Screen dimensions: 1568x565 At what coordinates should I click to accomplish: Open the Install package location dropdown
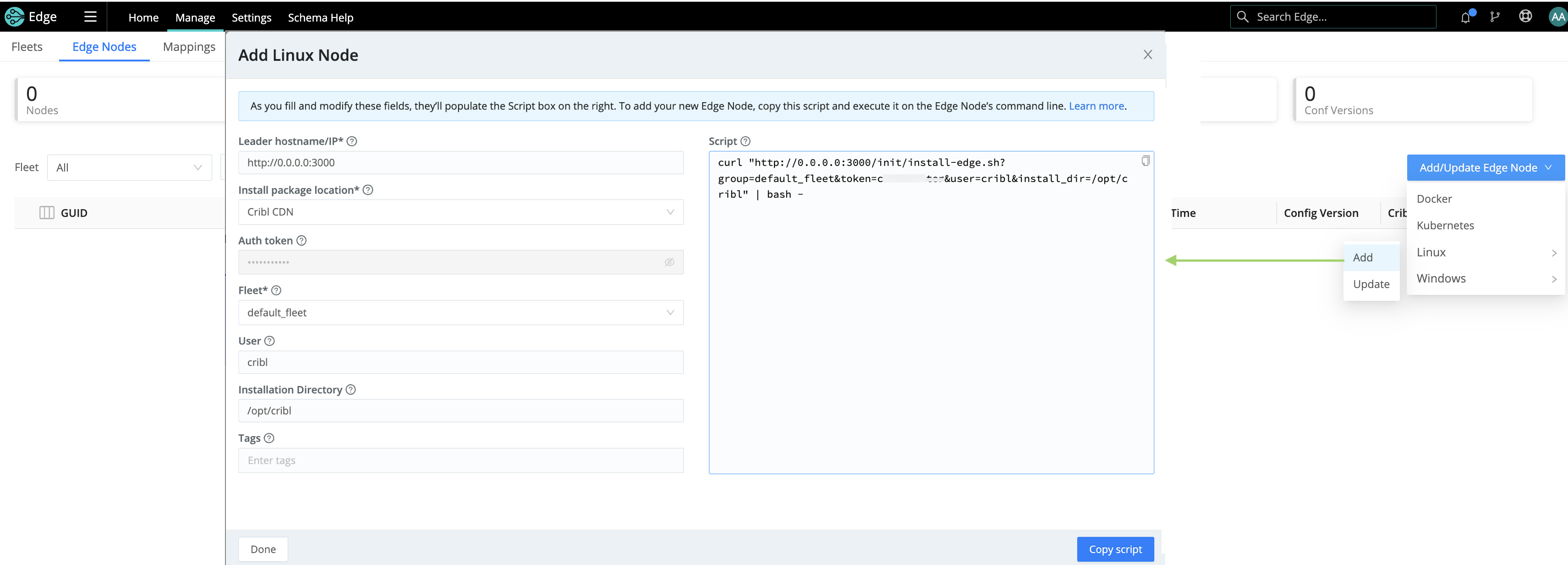670,211
